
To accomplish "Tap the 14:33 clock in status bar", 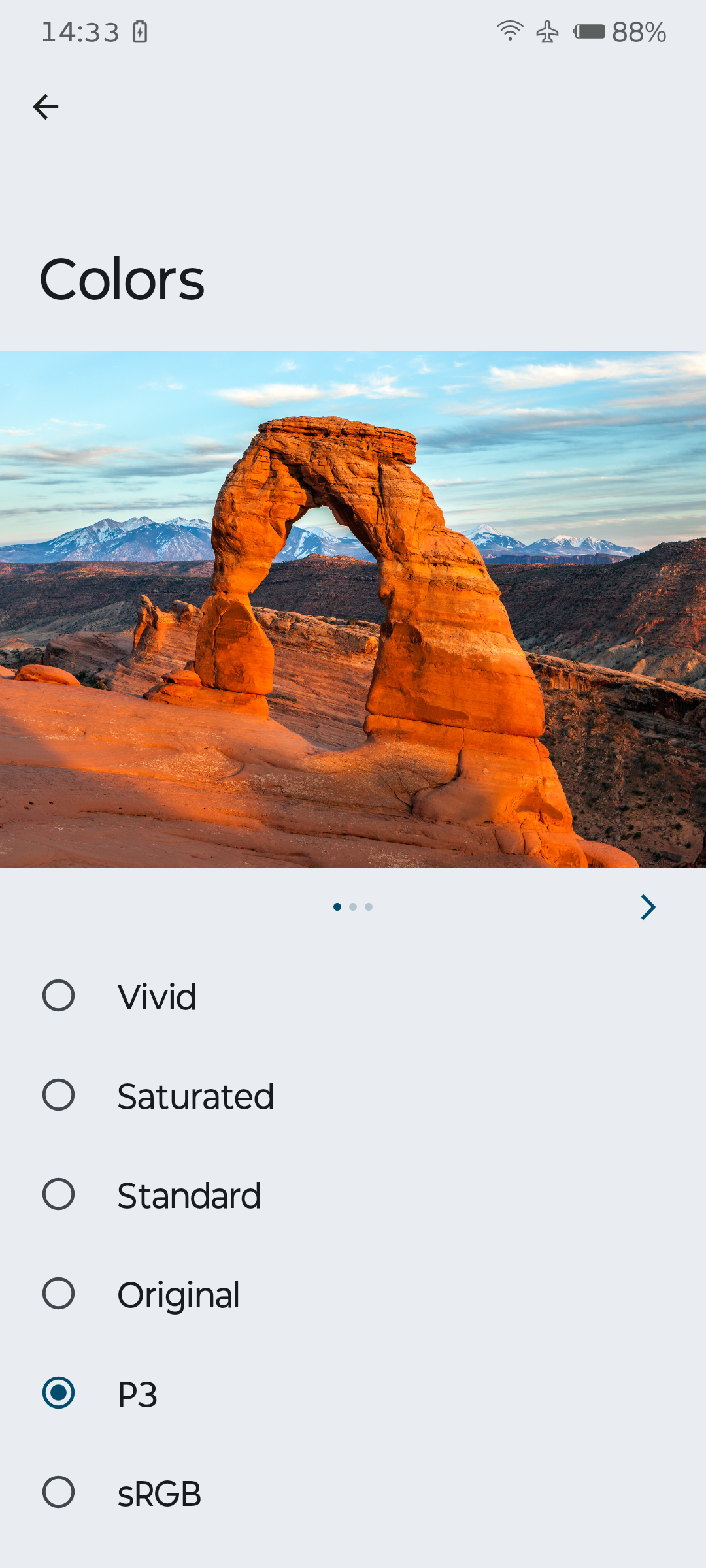I will pyautogui.click(x=80, y=32).
